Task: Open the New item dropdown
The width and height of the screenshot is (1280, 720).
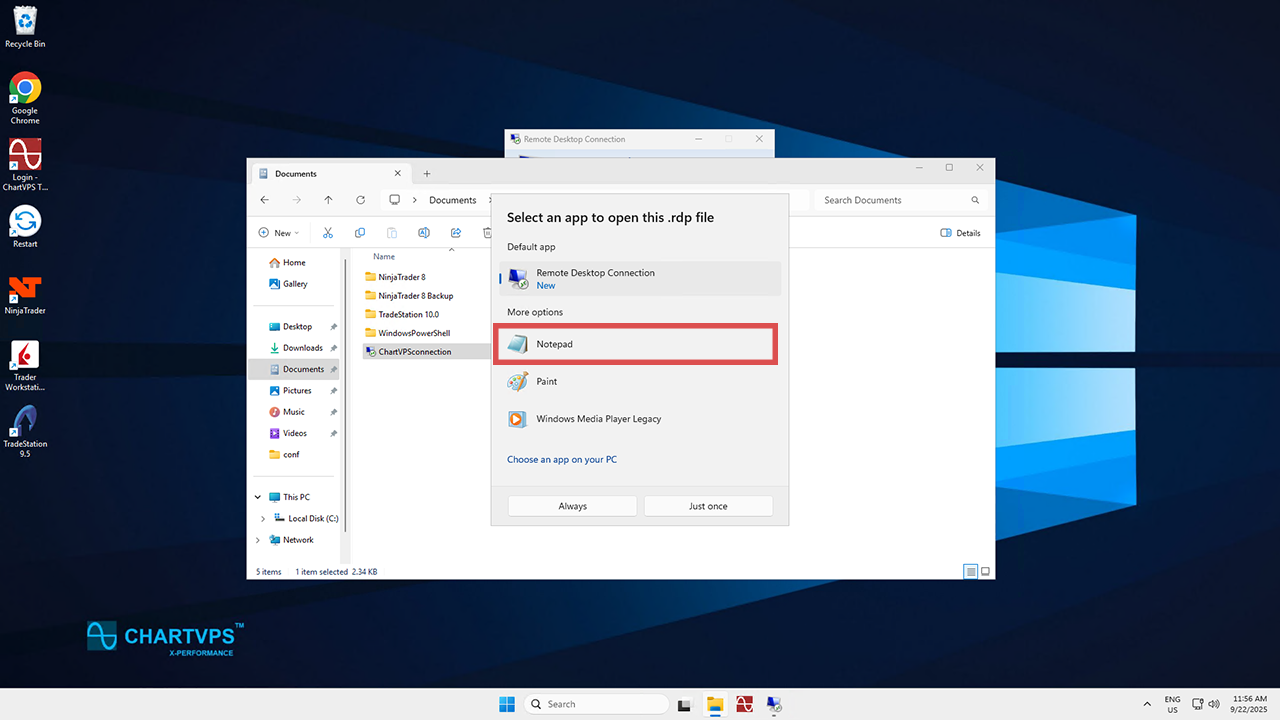Action: tap(279, 233)
